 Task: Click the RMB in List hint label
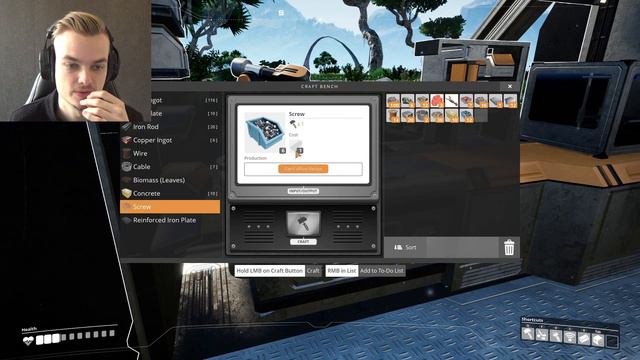[342, 271]
